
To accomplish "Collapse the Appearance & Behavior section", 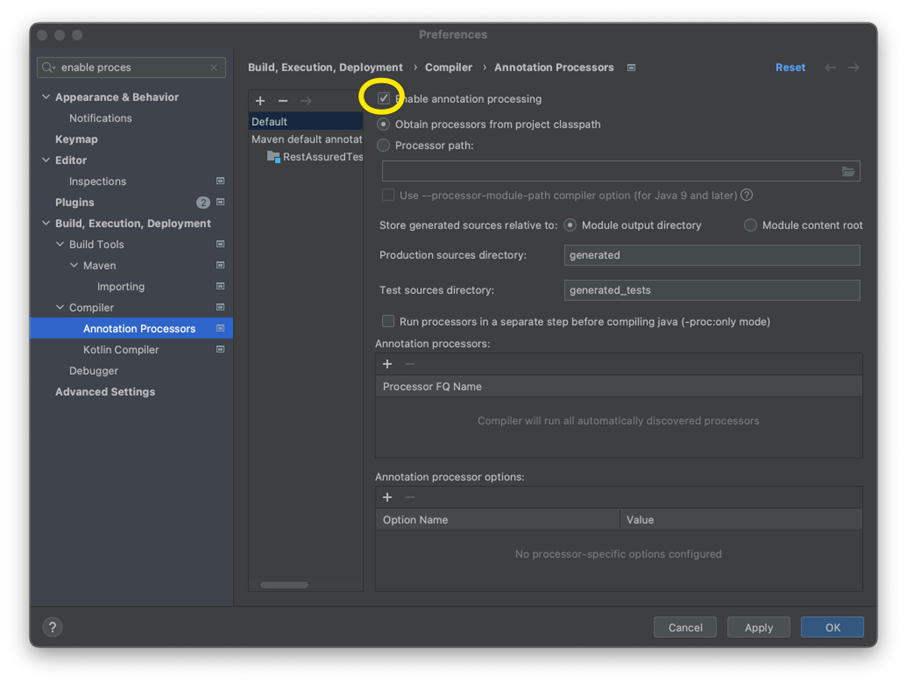I will 46,97.
